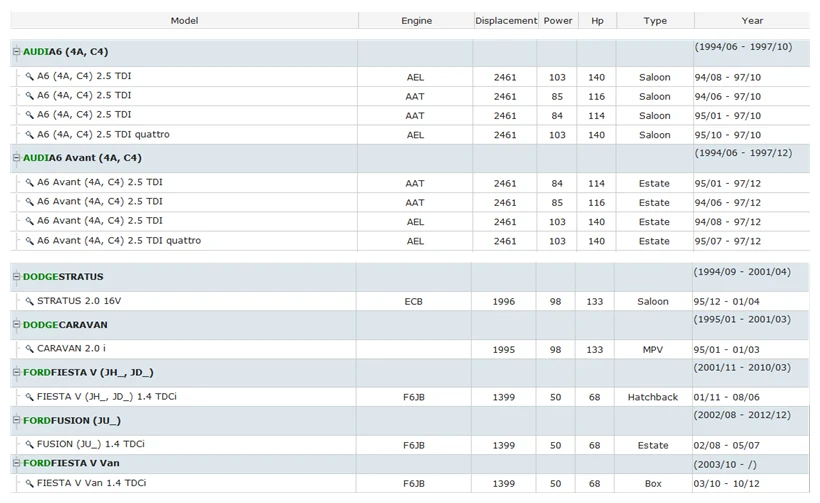Select the AUDI A6 Avant (4A, C4) group title

[82, 158]
